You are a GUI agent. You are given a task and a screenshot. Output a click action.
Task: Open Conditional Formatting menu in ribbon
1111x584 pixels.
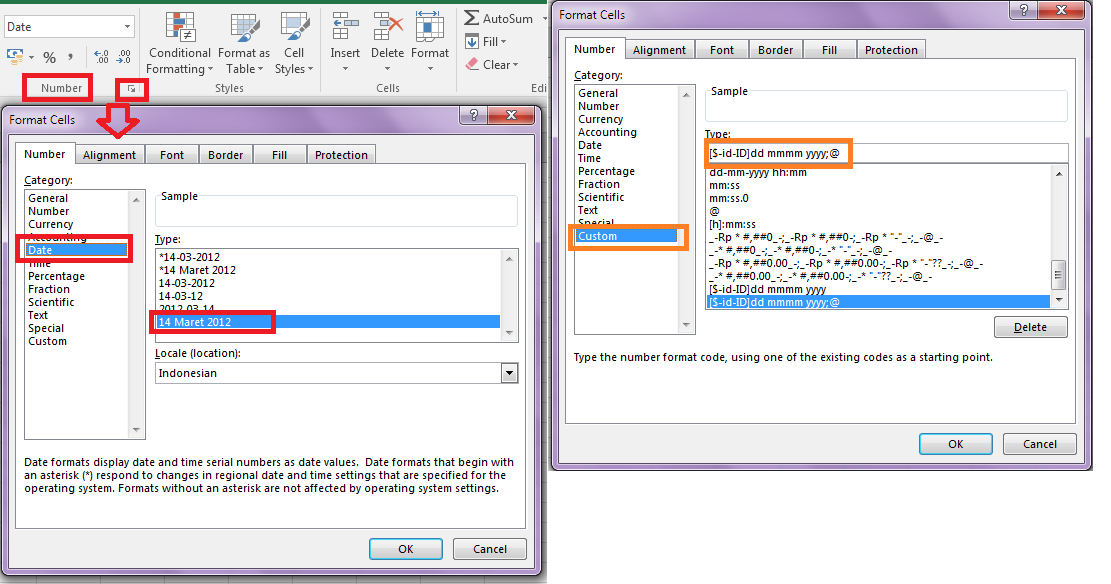(x=180, y=44)
